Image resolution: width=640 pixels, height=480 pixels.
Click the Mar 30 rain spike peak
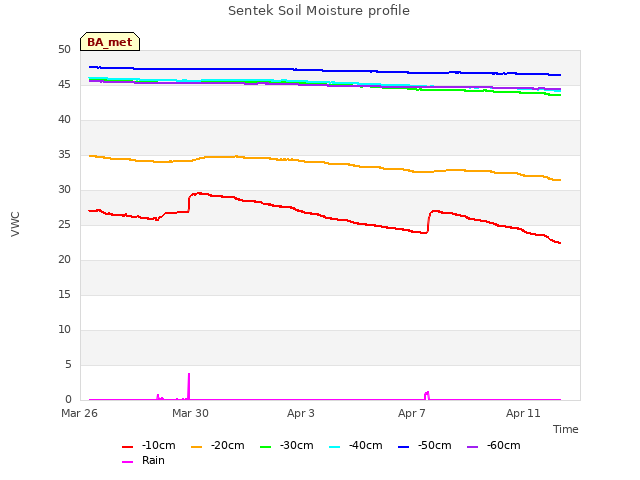(189, 375)
